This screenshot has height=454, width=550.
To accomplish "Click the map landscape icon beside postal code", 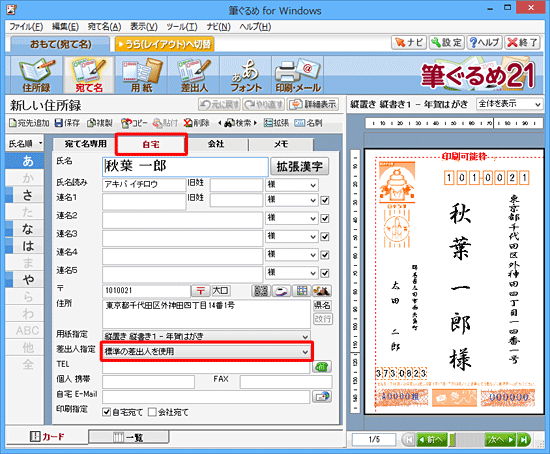I will click(x=321, y=291).
